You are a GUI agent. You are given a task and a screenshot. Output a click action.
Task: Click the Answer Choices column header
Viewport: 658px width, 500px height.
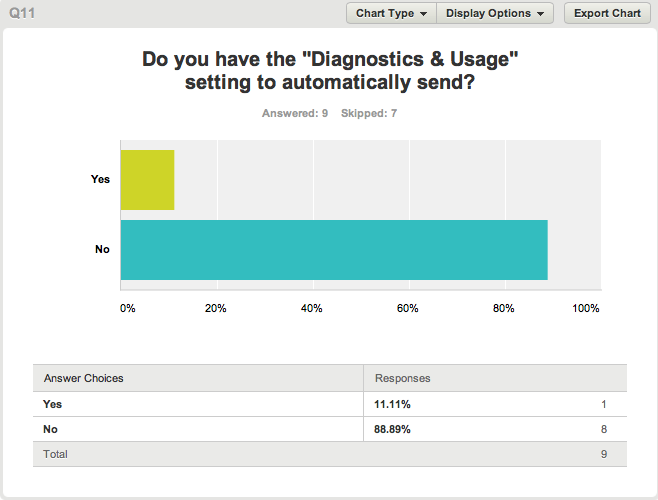coord(84,378)
